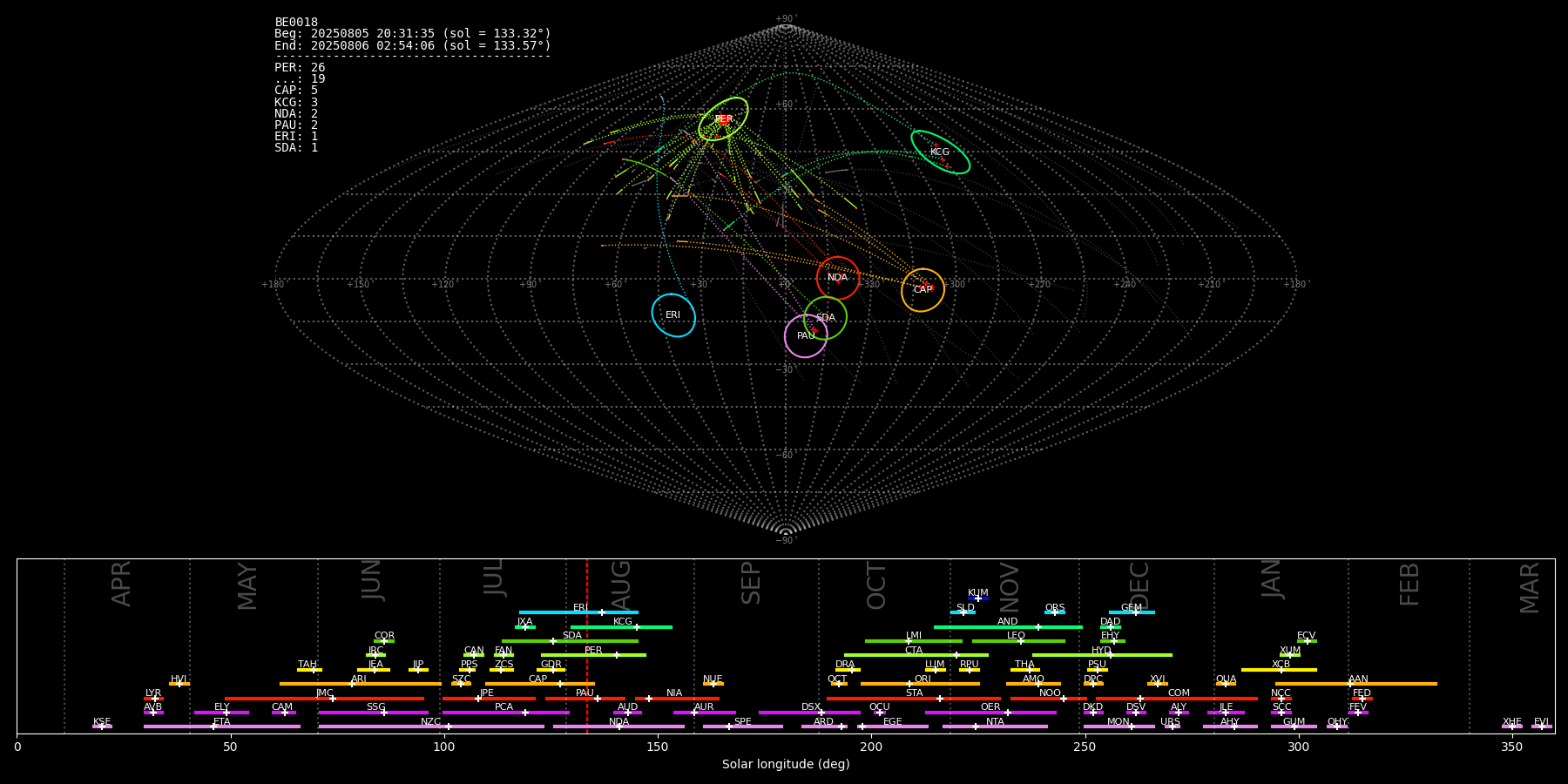Viewport: 1568px width, 784px height.
Task: Click the PER radiant ellipse on the sky map
Action: [723, 119]
